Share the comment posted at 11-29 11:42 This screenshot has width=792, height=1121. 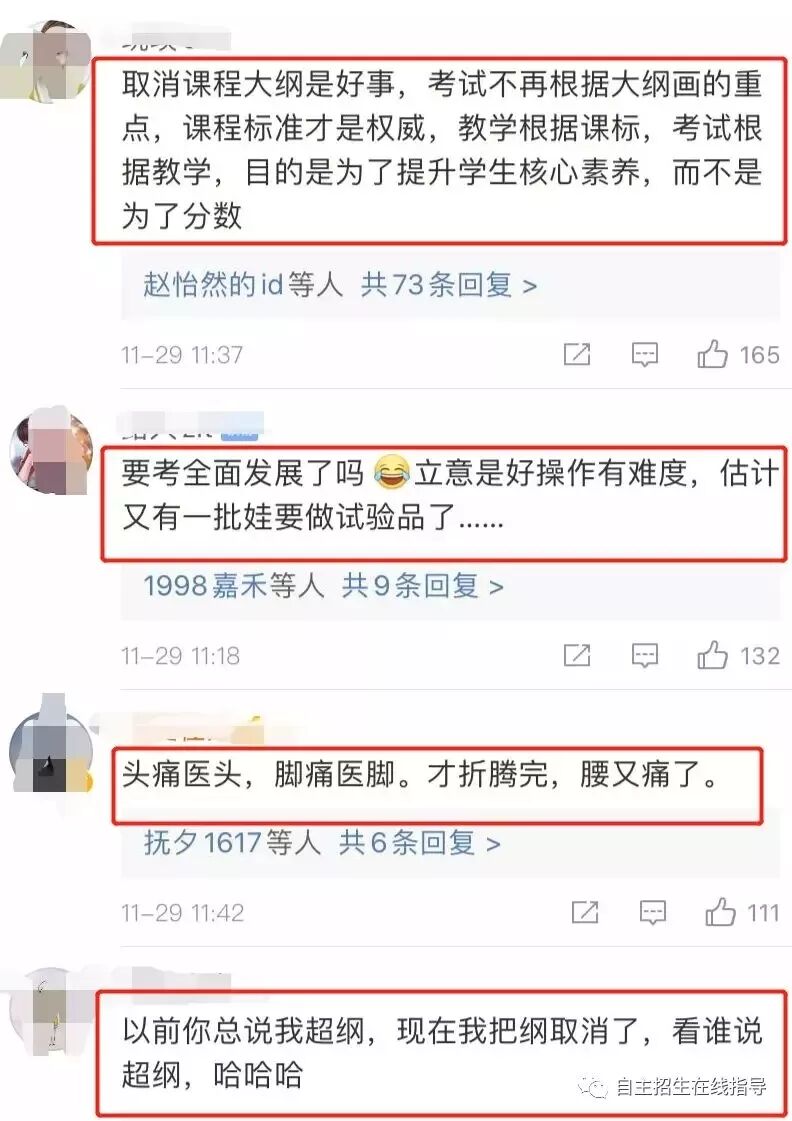585,912
